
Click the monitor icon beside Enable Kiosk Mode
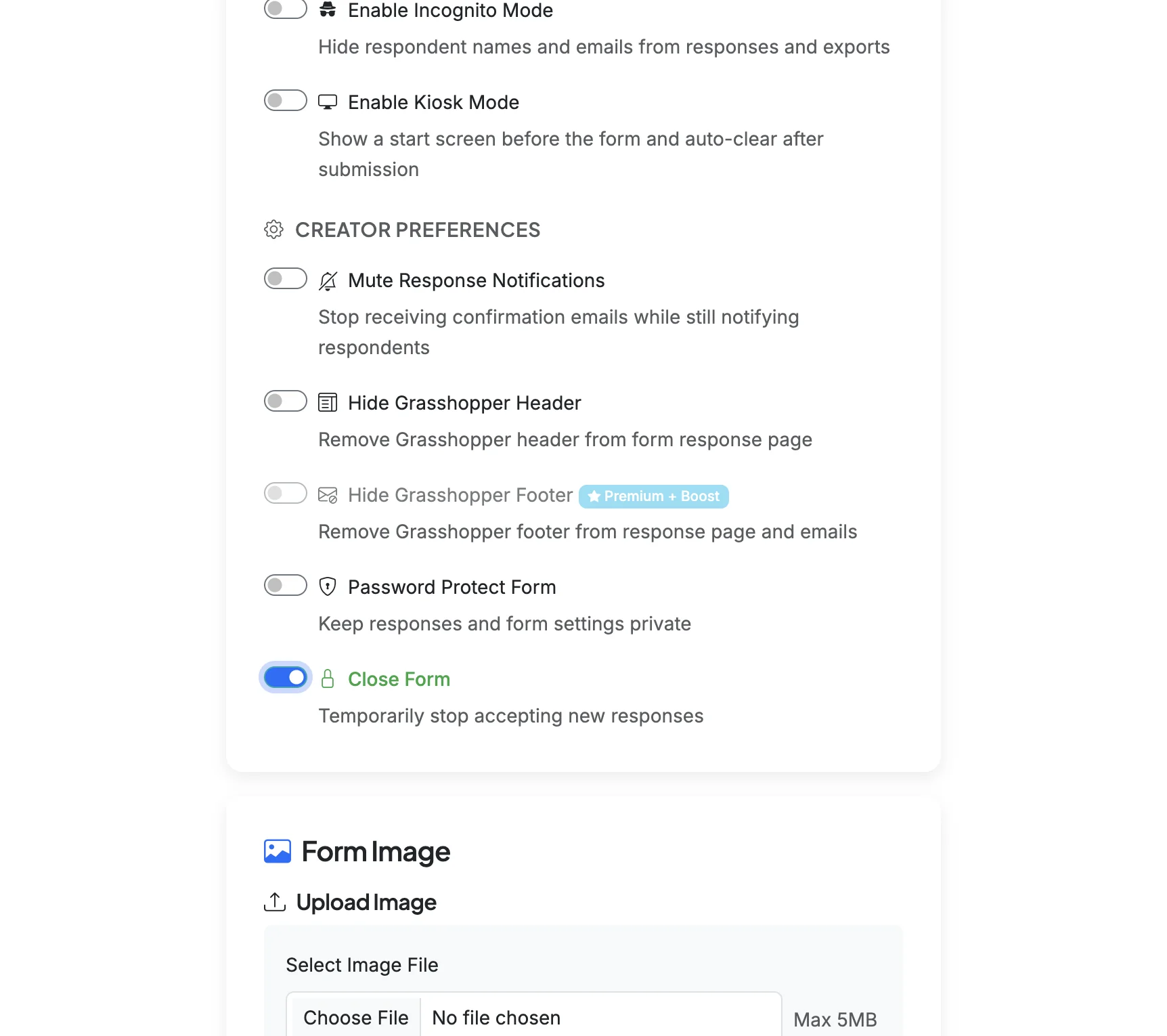328,101
